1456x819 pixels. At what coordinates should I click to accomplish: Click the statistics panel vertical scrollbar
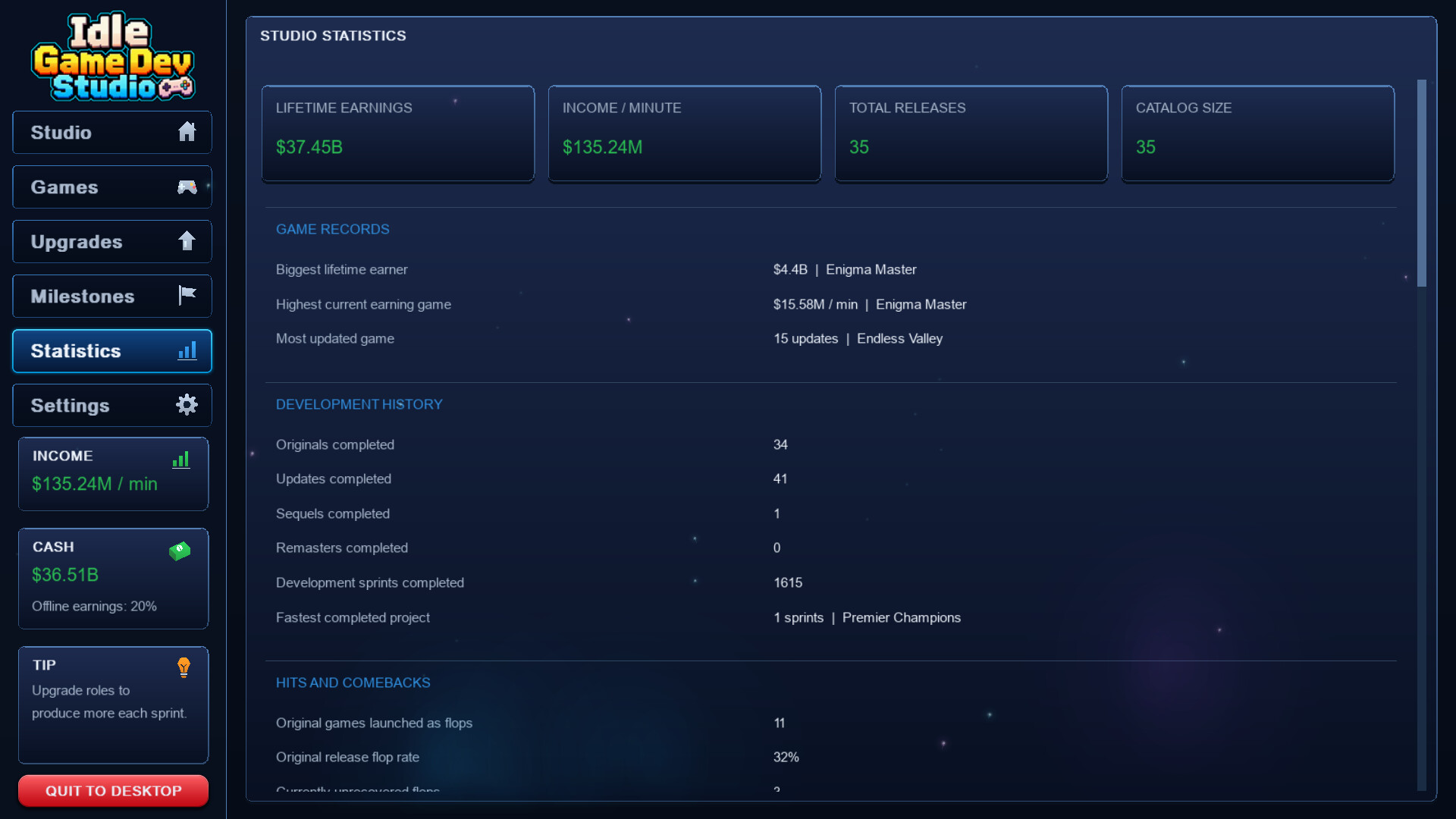[1422, 183]
